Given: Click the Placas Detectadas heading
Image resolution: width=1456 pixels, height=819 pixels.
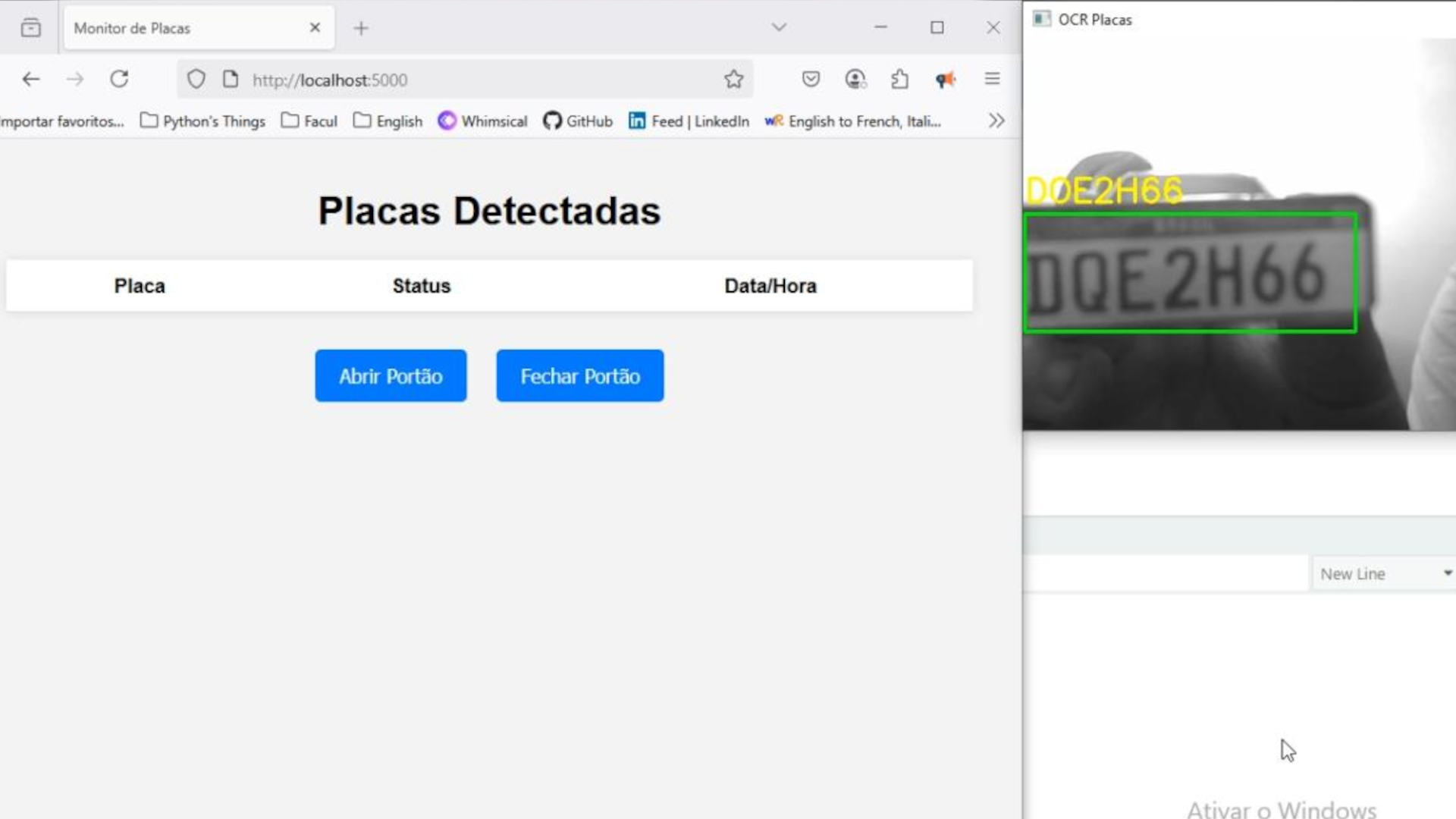Looking at the screenshot, I should pos(489,211).
